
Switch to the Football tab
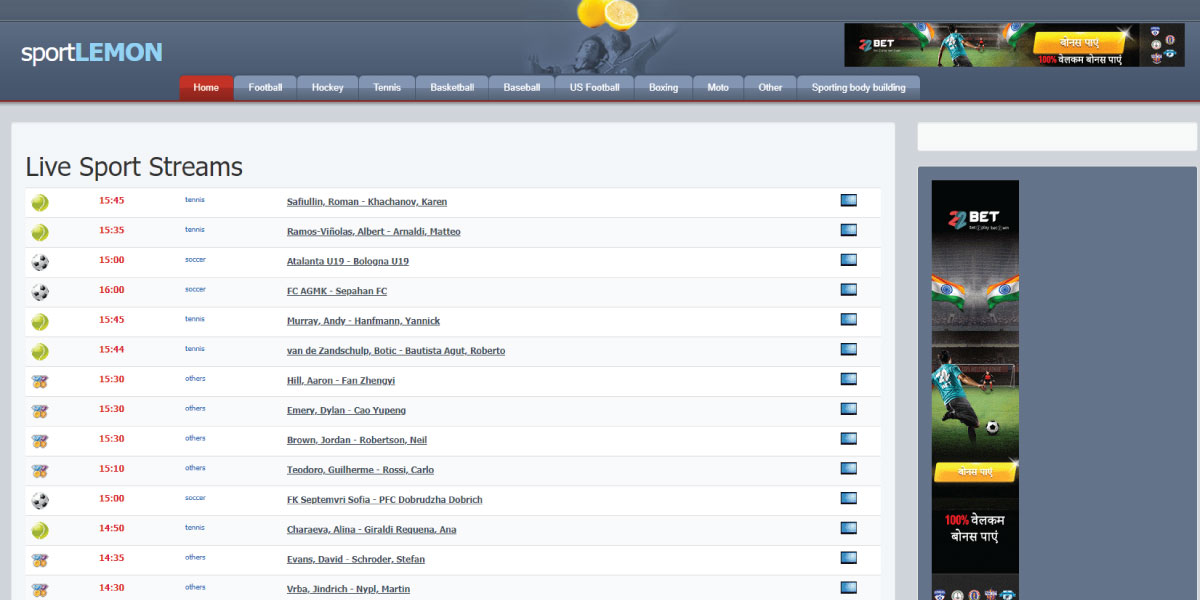coord(265,88)
